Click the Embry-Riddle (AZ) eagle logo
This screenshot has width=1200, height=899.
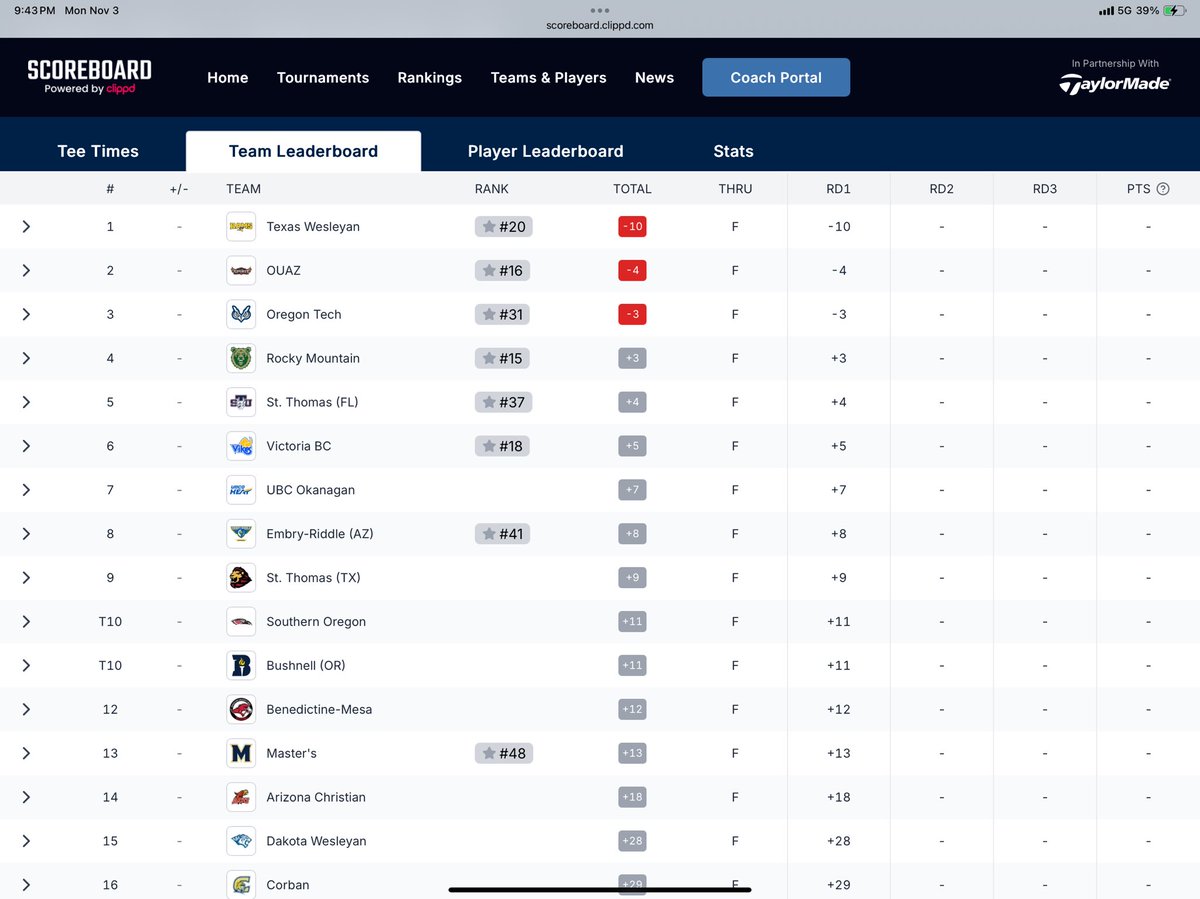click(241, 534)
